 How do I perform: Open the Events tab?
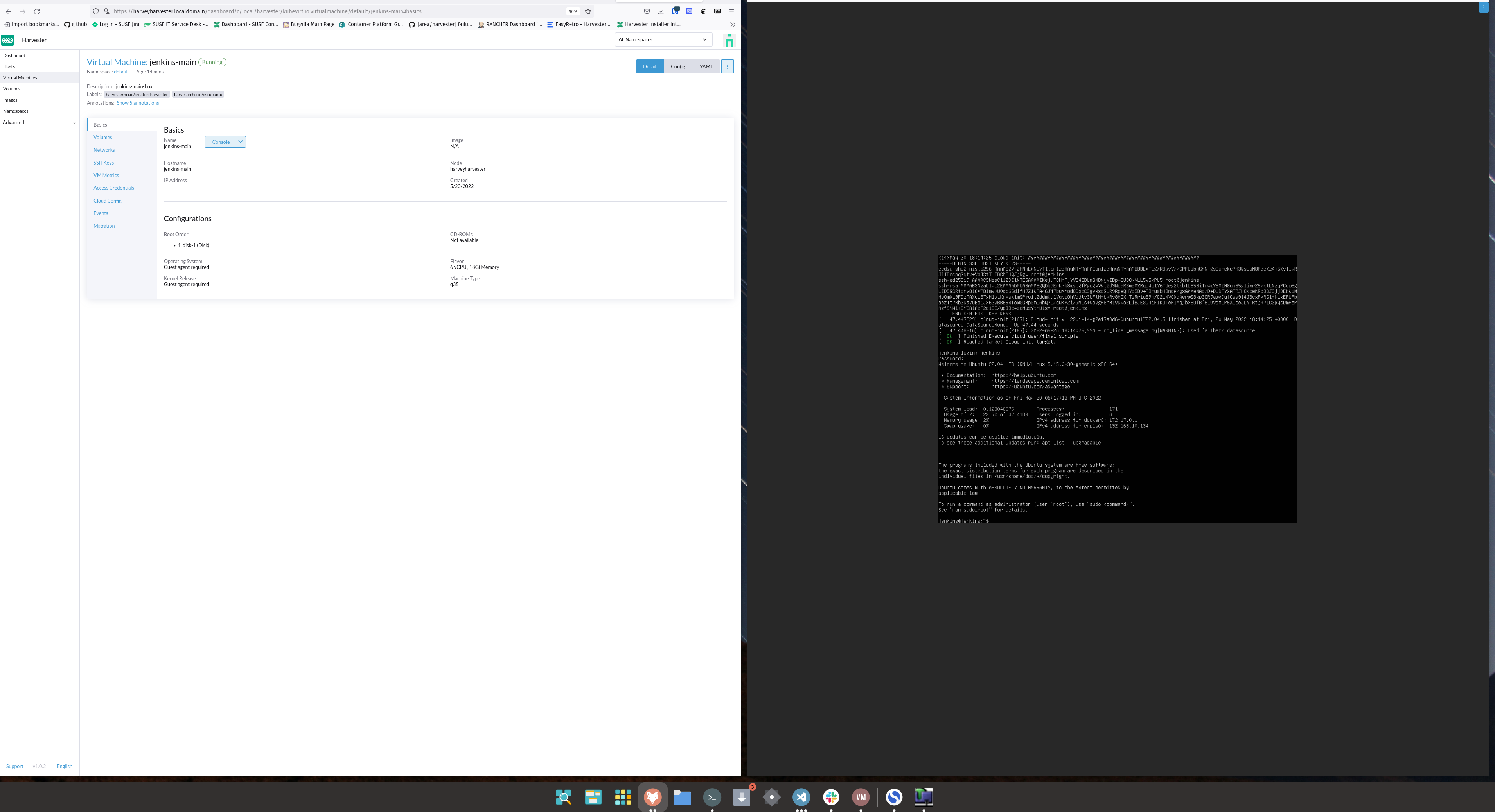tap(101, 213)
